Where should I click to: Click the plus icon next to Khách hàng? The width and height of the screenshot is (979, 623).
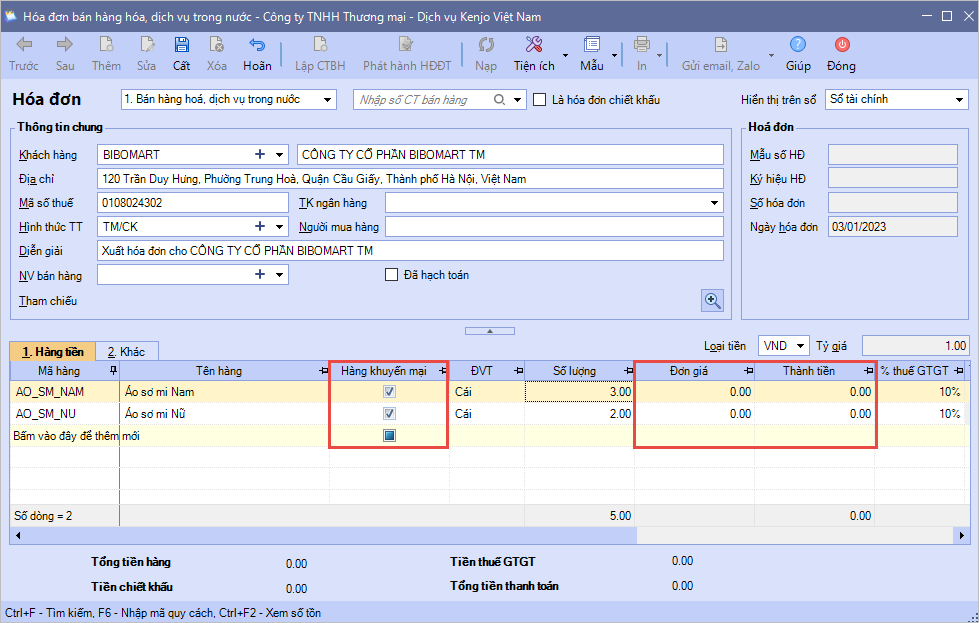[x=261, y=155]
